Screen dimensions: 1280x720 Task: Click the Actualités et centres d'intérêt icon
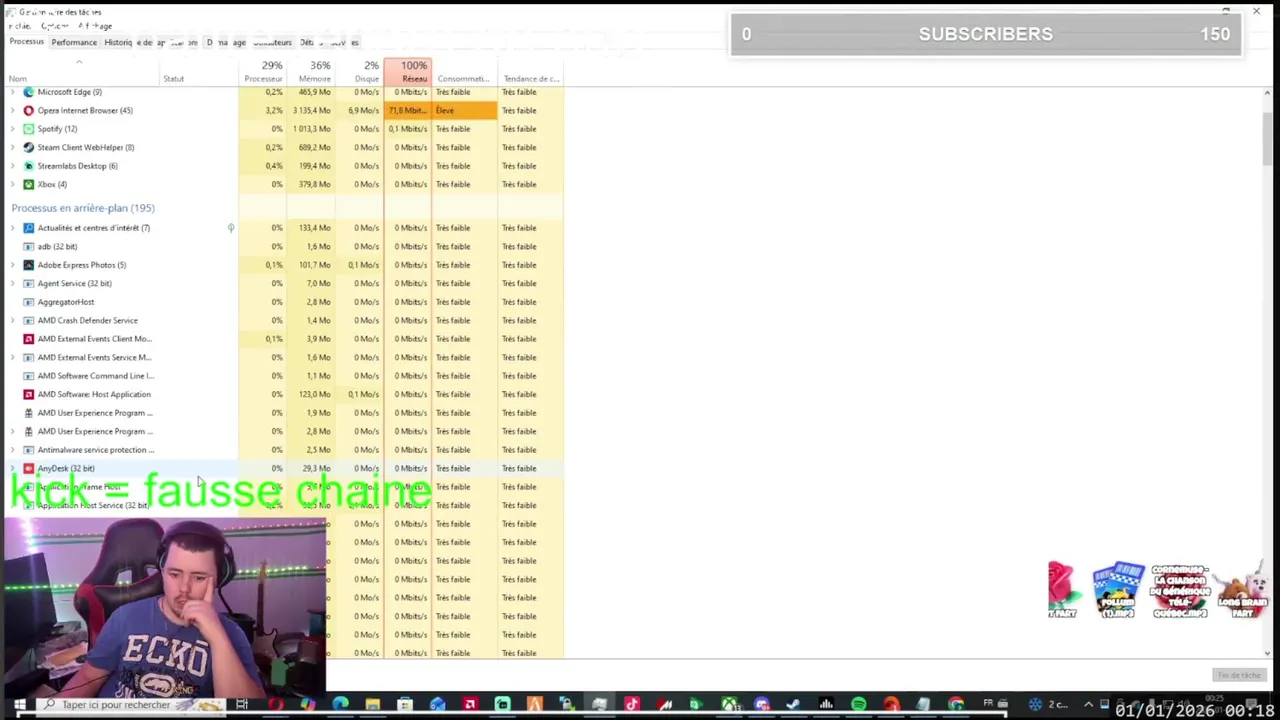pos(28,228)
